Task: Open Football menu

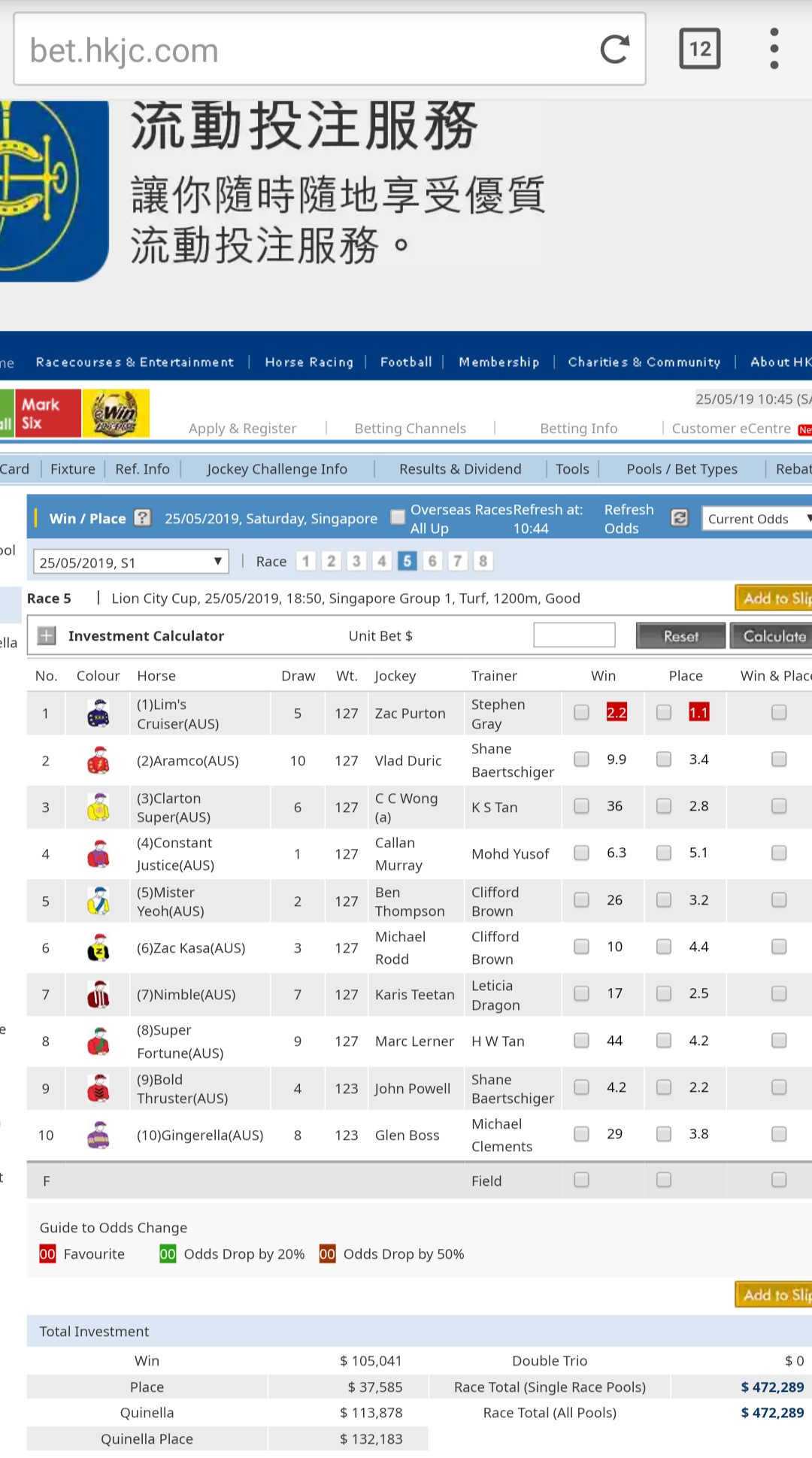Action: tap(406, 362)
